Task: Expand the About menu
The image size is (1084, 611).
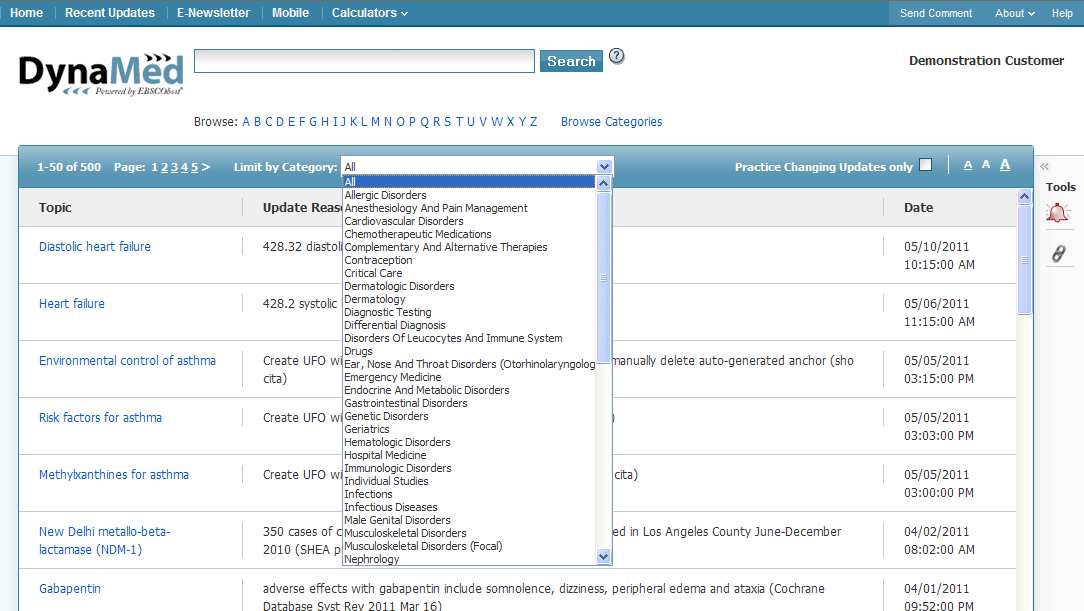Action: click(x=1015, y=13)
